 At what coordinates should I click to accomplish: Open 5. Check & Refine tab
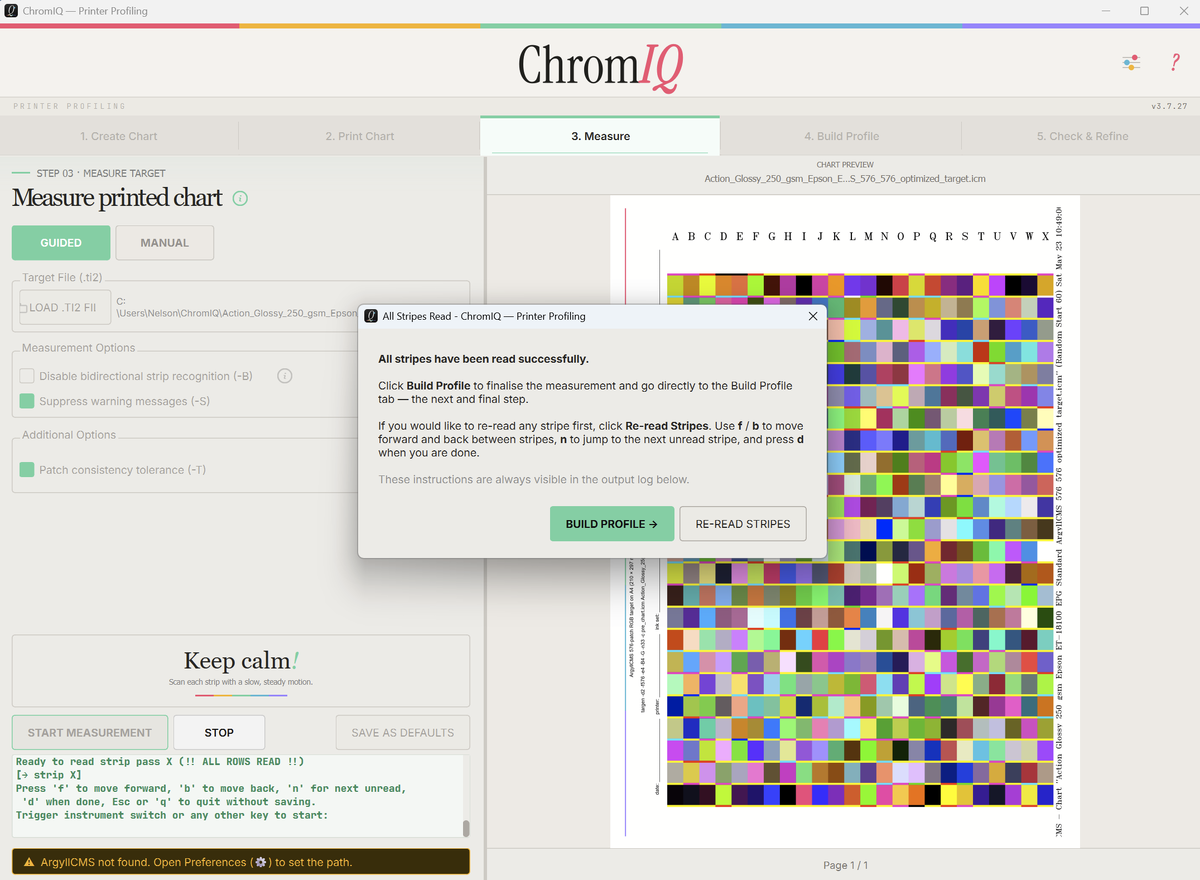[x=1082, y=136]
